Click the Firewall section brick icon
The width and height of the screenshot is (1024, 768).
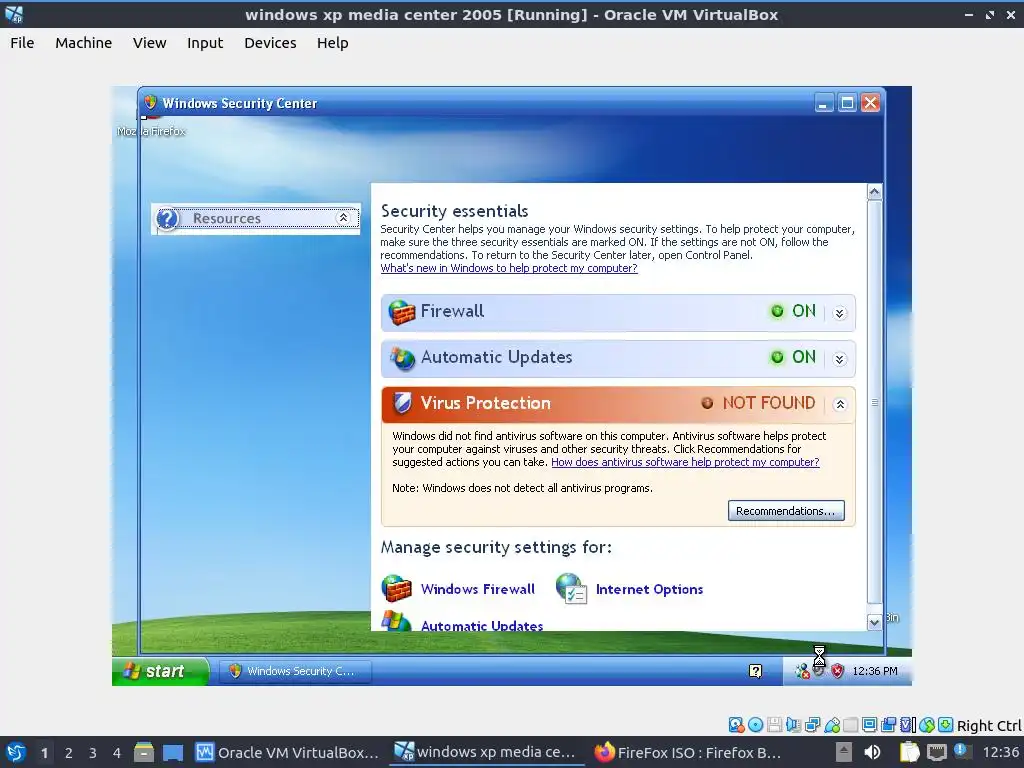pos(402,312)
